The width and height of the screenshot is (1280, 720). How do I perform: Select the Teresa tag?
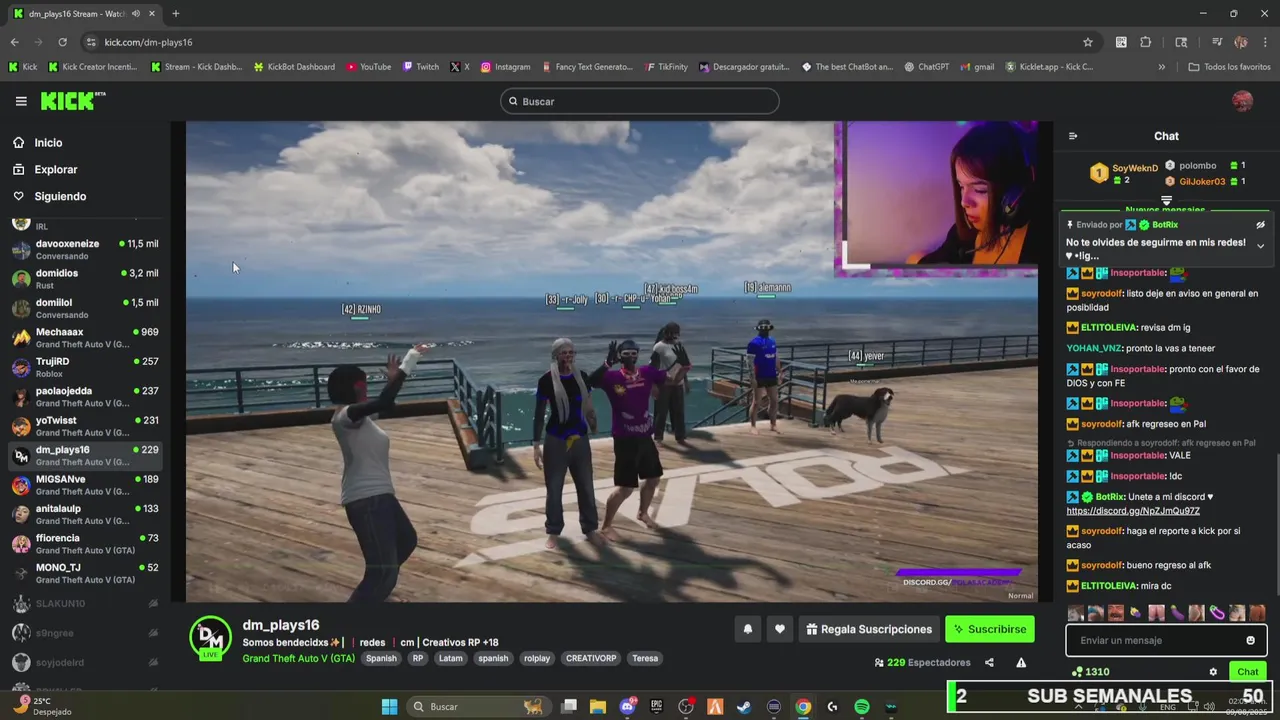(645, 658)
